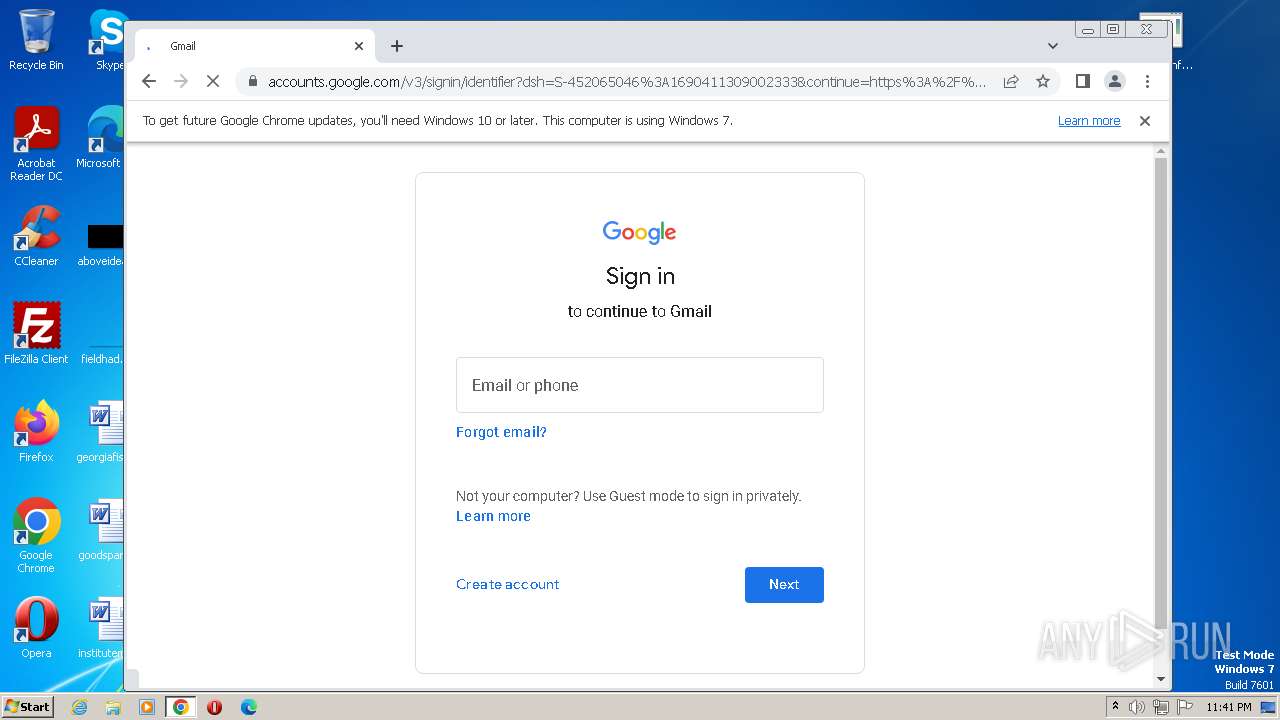1280x720 pixels.
Task: Open Windows Explorer folder on taskbar
Action: [113, 707]
